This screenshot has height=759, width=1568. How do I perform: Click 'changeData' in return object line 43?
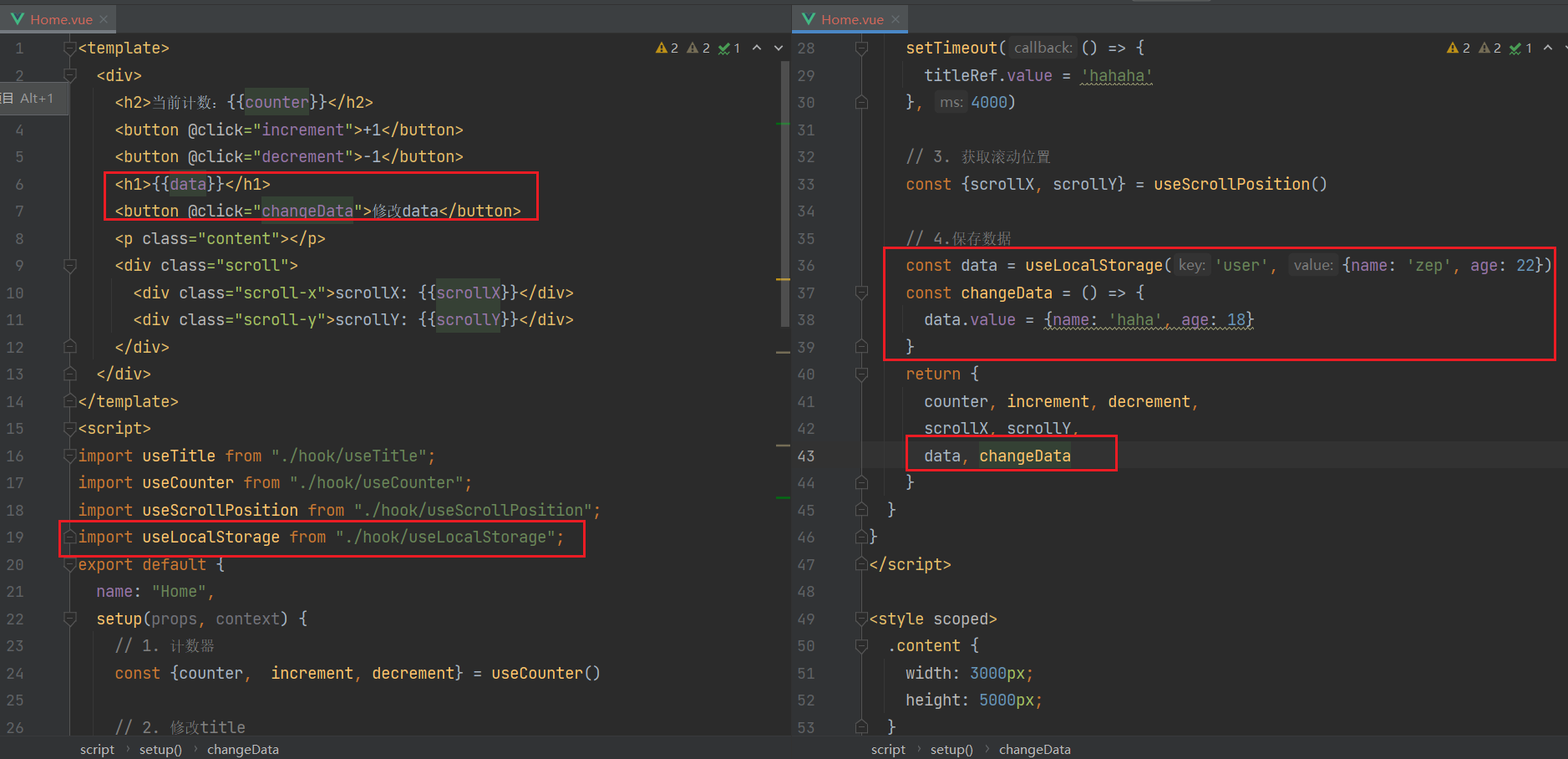(x=1025, y=456)
